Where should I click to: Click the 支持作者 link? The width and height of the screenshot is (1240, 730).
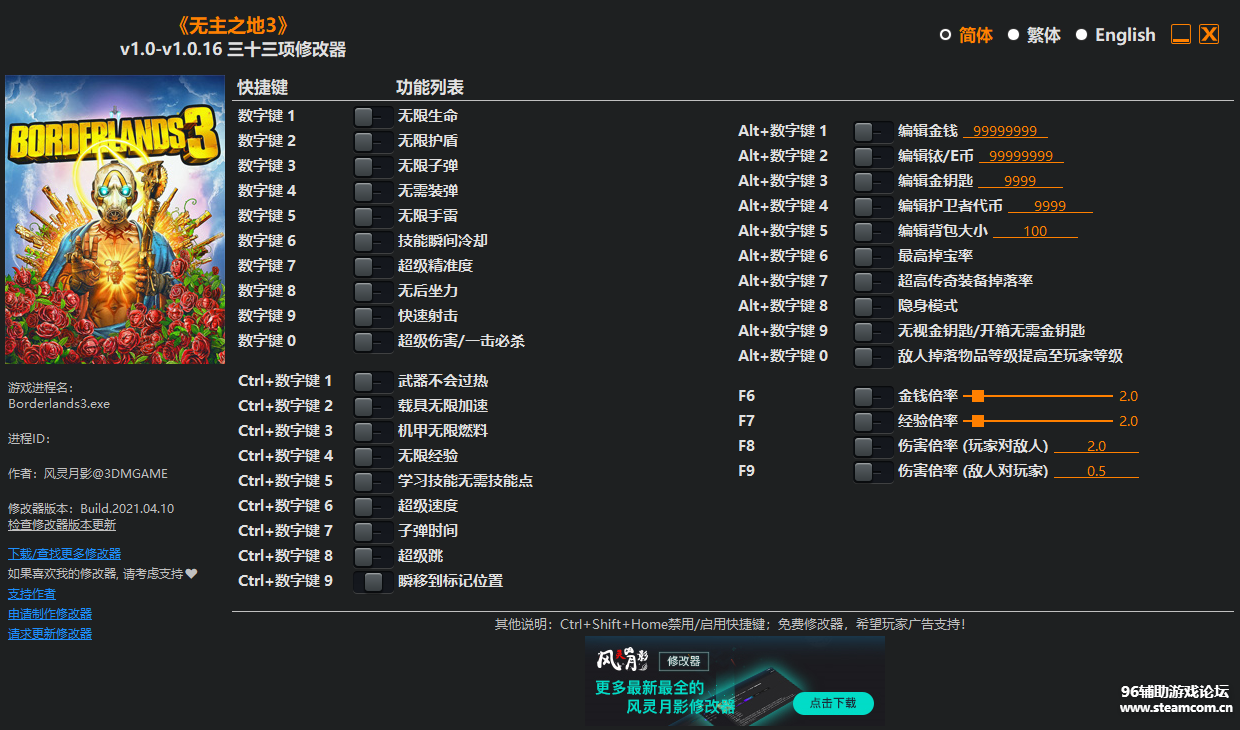[32, 593]
